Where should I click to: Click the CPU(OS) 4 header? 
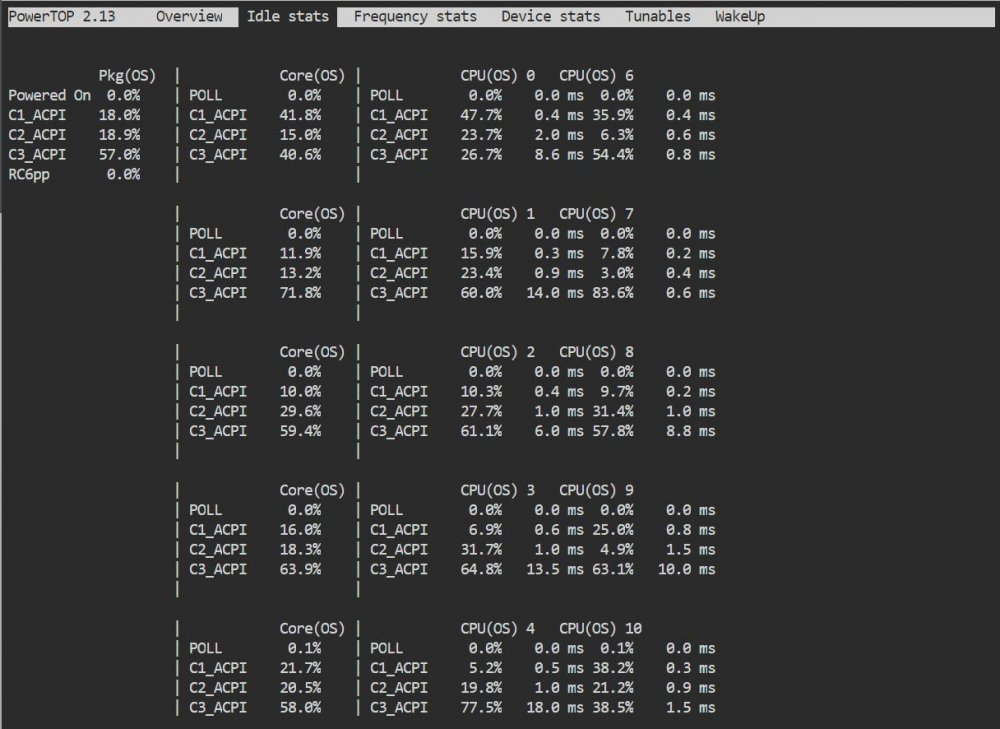(497, 629)
